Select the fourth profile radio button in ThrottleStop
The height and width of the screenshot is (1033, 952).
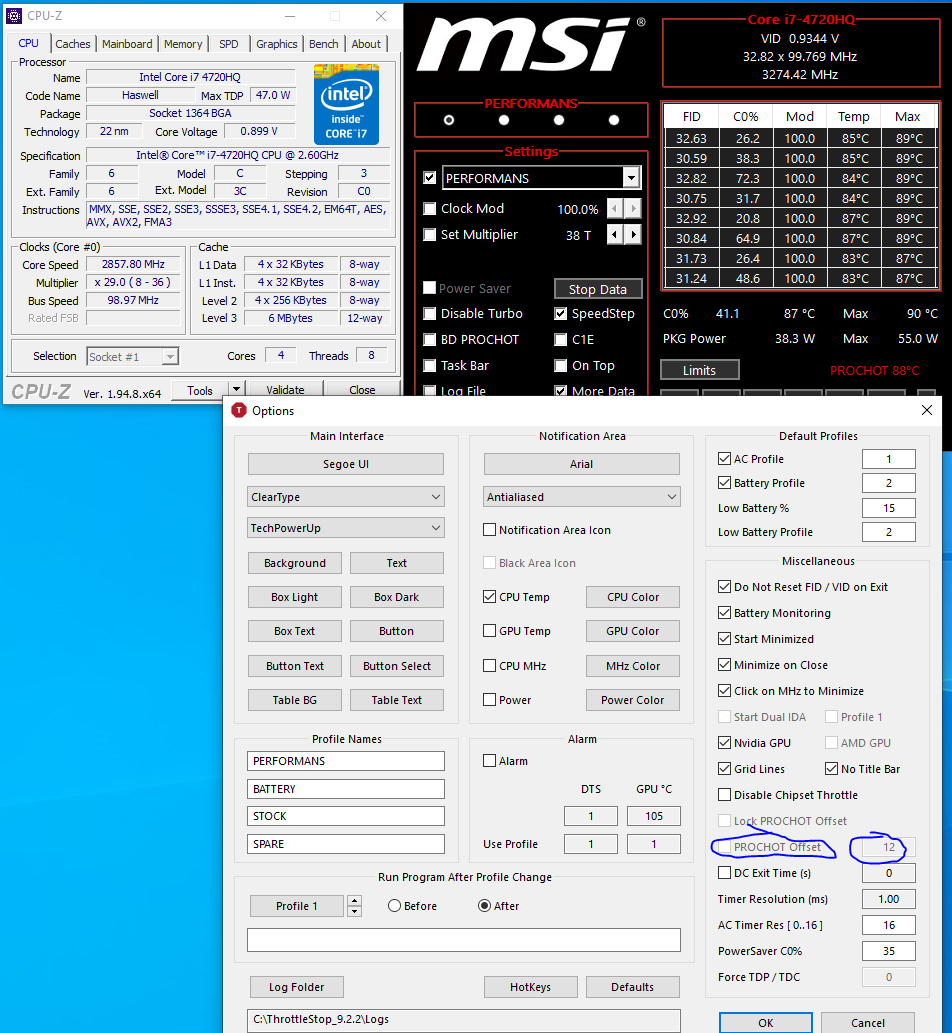click(x=614, y=120)
